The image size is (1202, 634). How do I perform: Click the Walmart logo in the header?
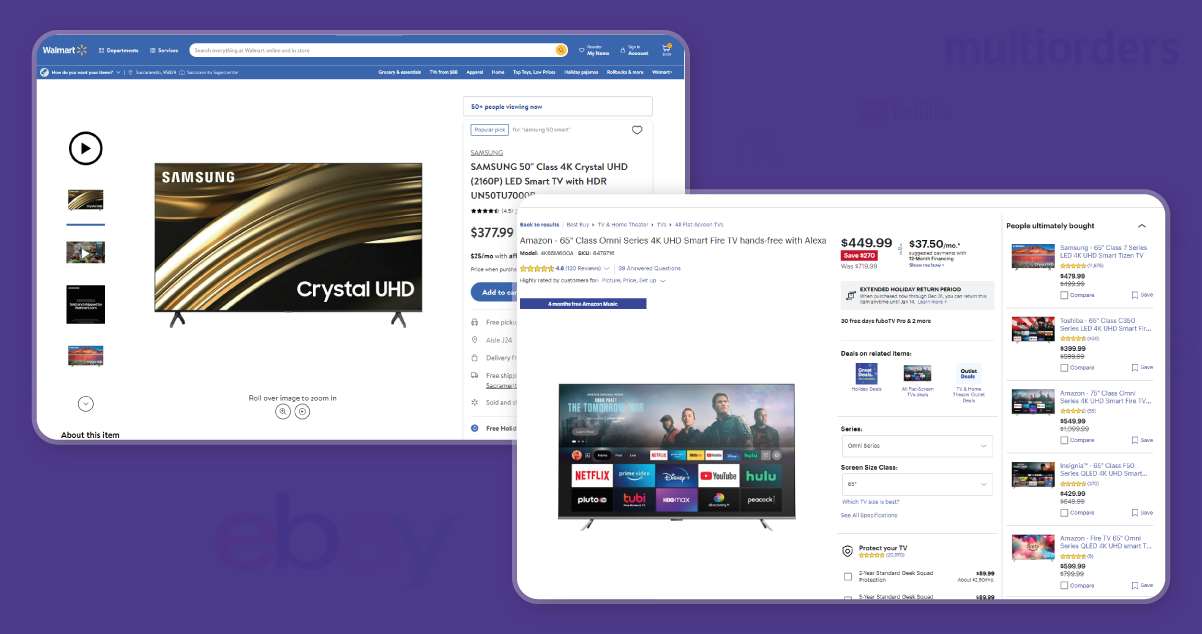(65, 50)
